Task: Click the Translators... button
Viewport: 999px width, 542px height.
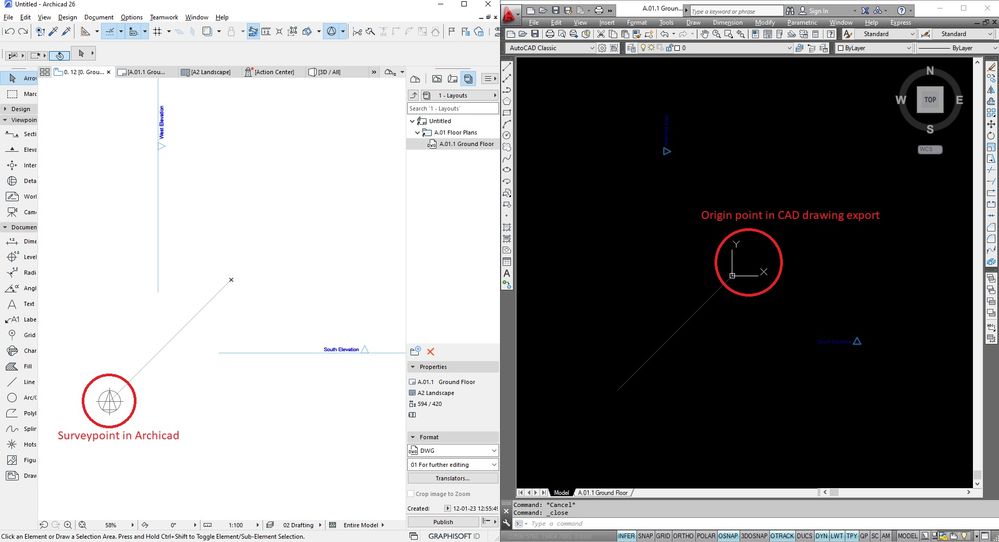Action: click(x=453, y=478)
